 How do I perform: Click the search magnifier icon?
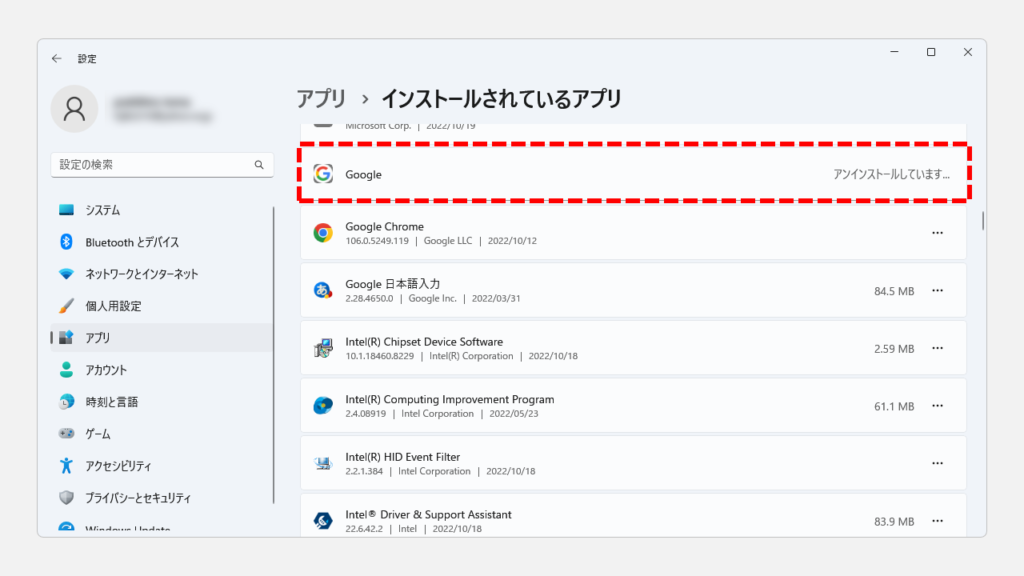click(258, 165)
